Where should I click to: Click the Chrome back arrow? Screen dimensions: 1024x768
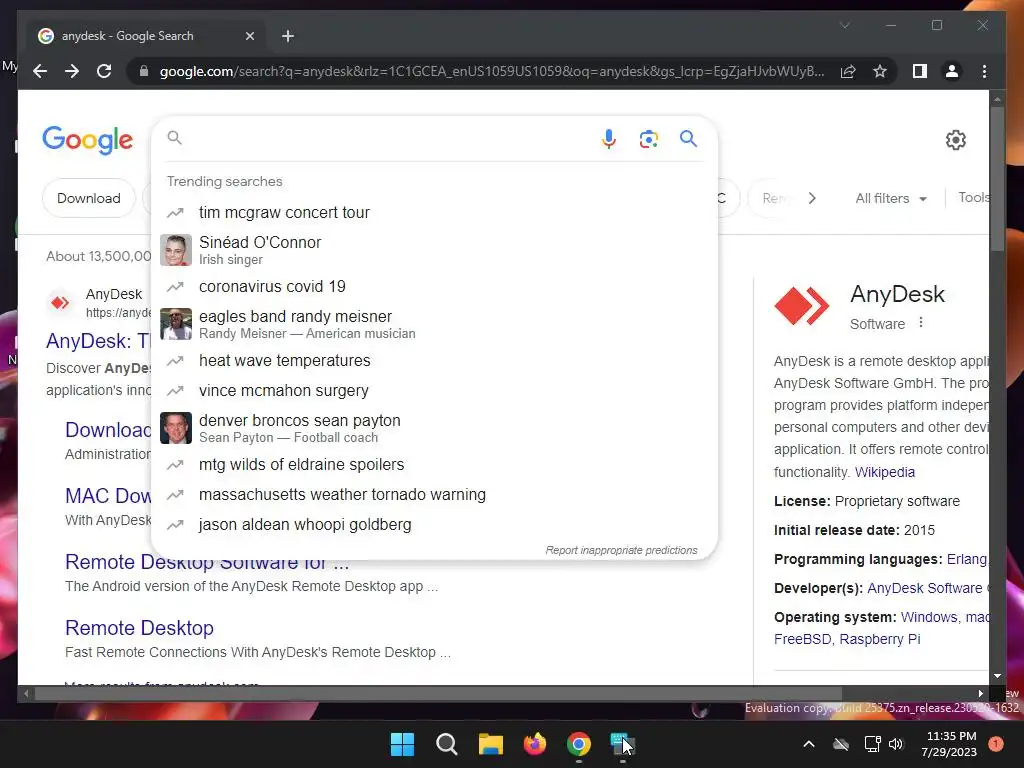coord(40,71)
